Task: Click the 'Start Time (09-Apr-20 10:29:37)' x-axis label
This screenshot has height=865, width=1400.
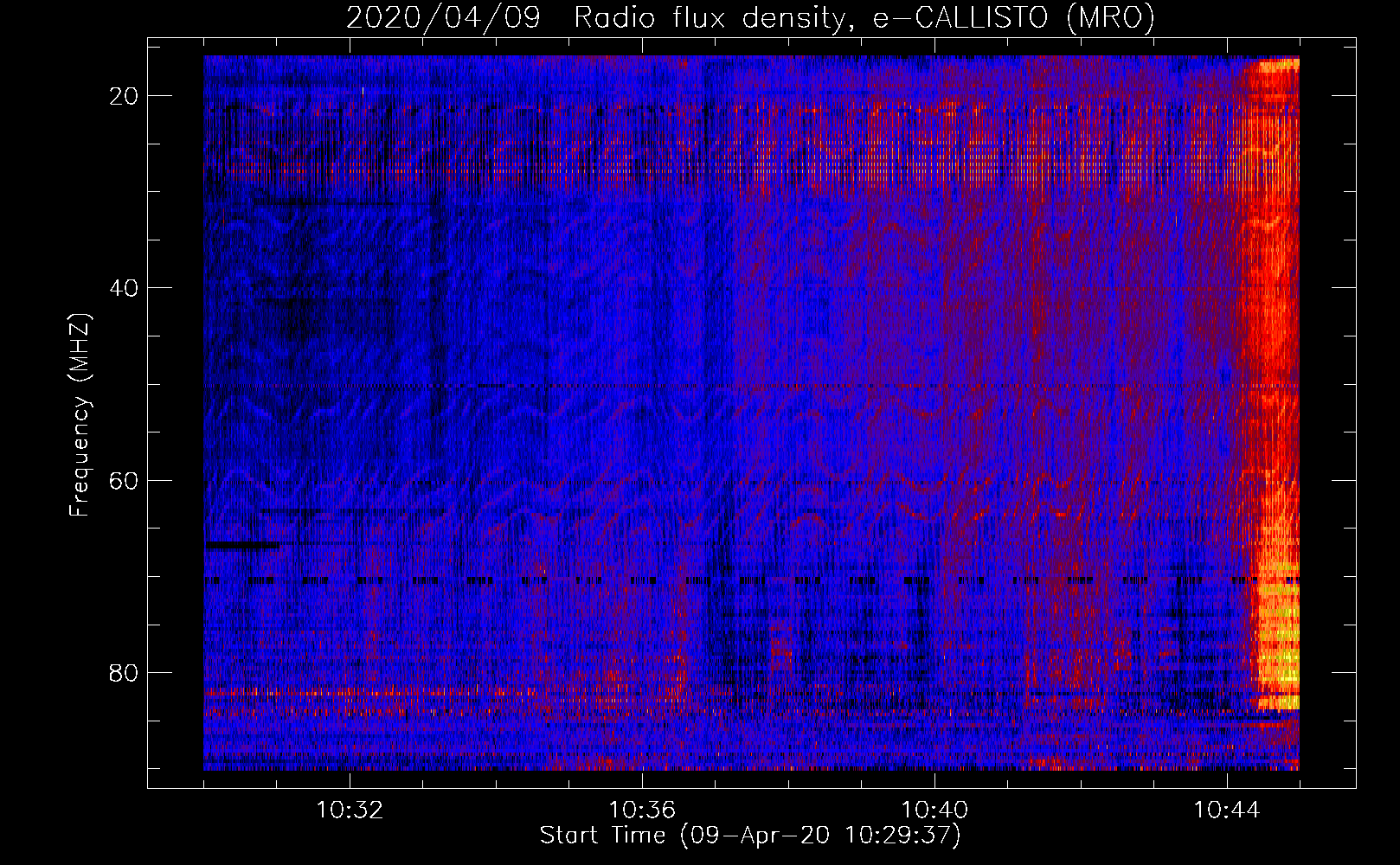Action: coord(750,836)
